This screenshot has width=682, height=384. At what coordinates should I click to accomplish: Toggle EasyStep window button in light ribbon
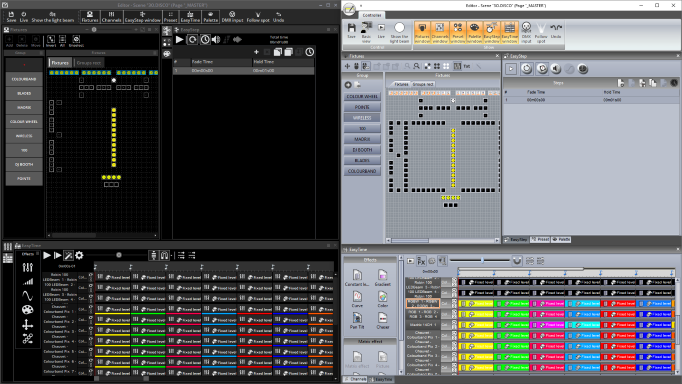click(x=492, y=33)
